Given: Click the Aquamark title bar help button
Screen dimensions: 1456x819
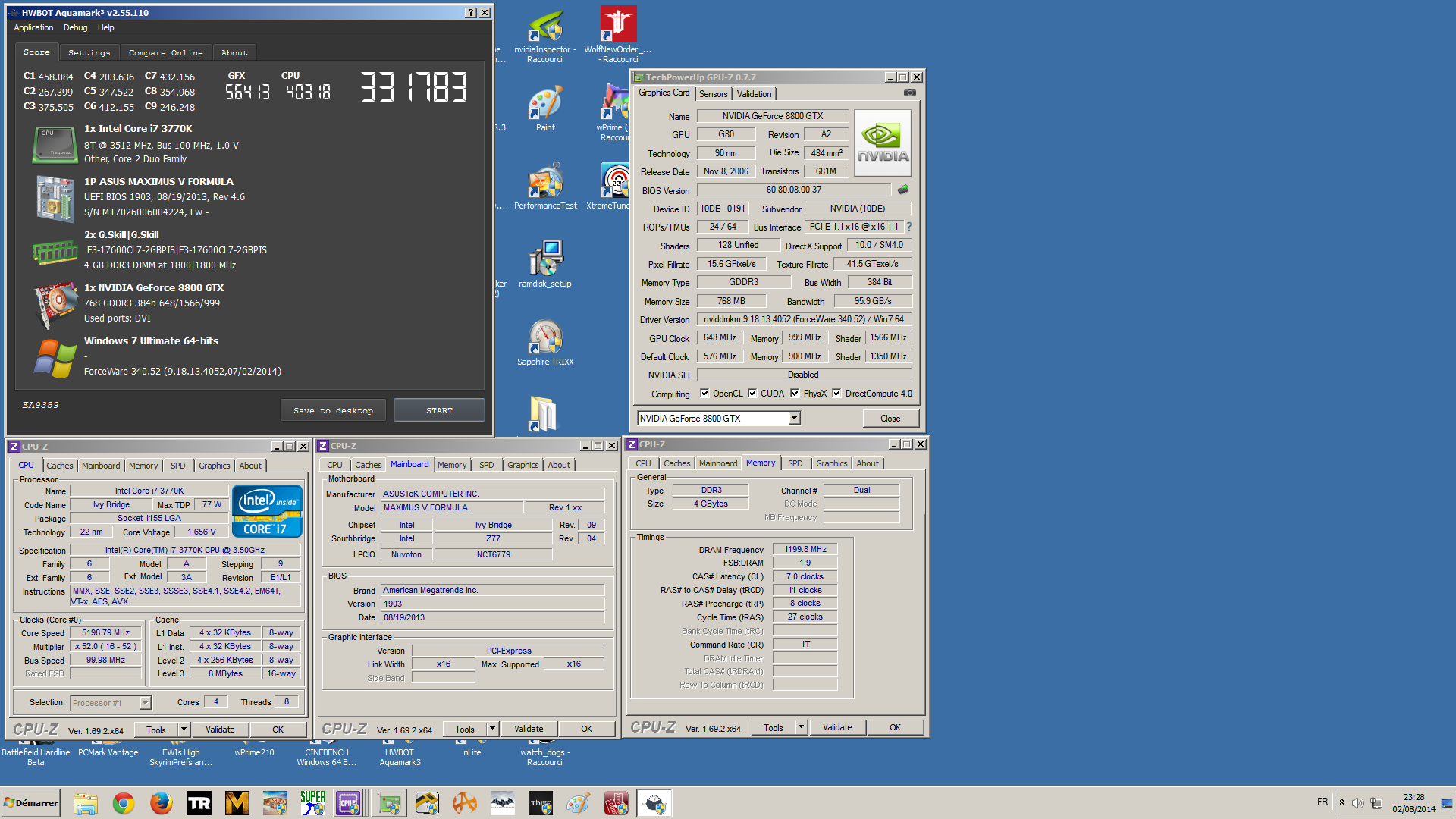Looking at the screenshot, I should [x=471, y=13].
